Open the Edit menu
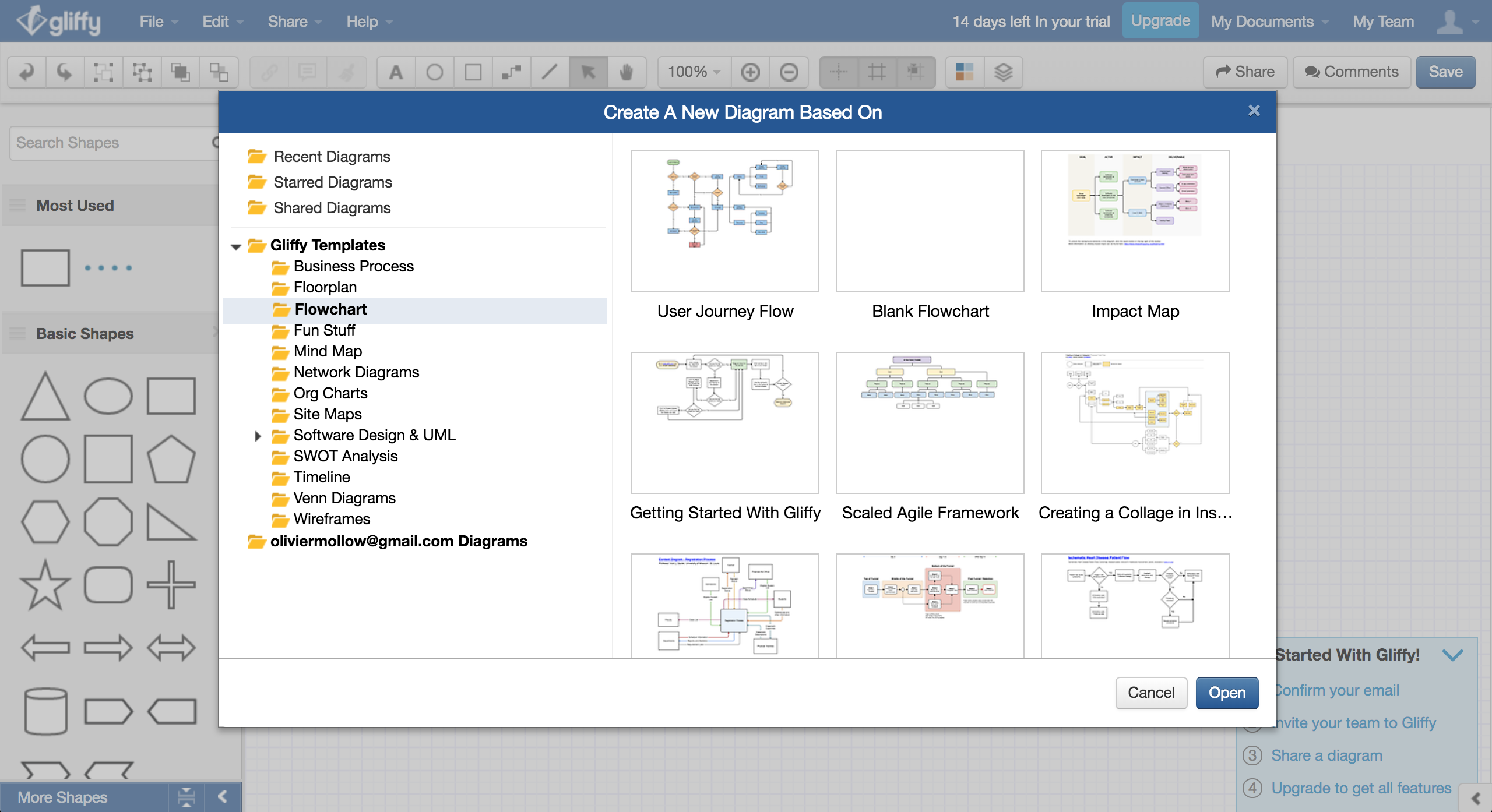Viewport: 1492px width, 812px height. [x=223, y=22]
